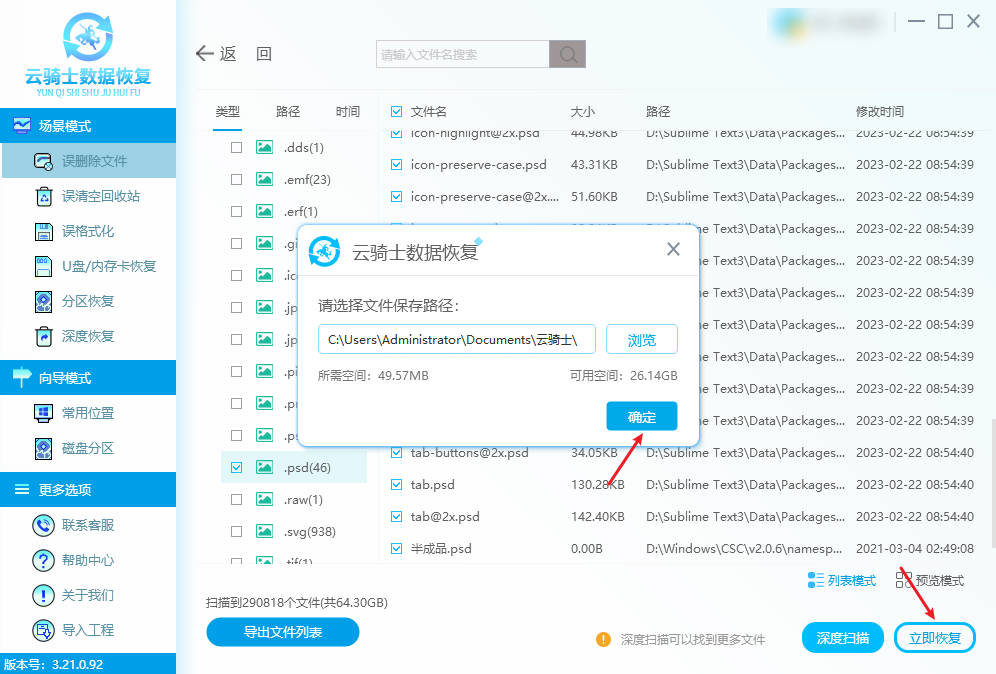Image resolution: width=996 pixels, height=674 pixels.
Task: Click the file list vertical scrollbar
Action: click(x=992, y=483)
